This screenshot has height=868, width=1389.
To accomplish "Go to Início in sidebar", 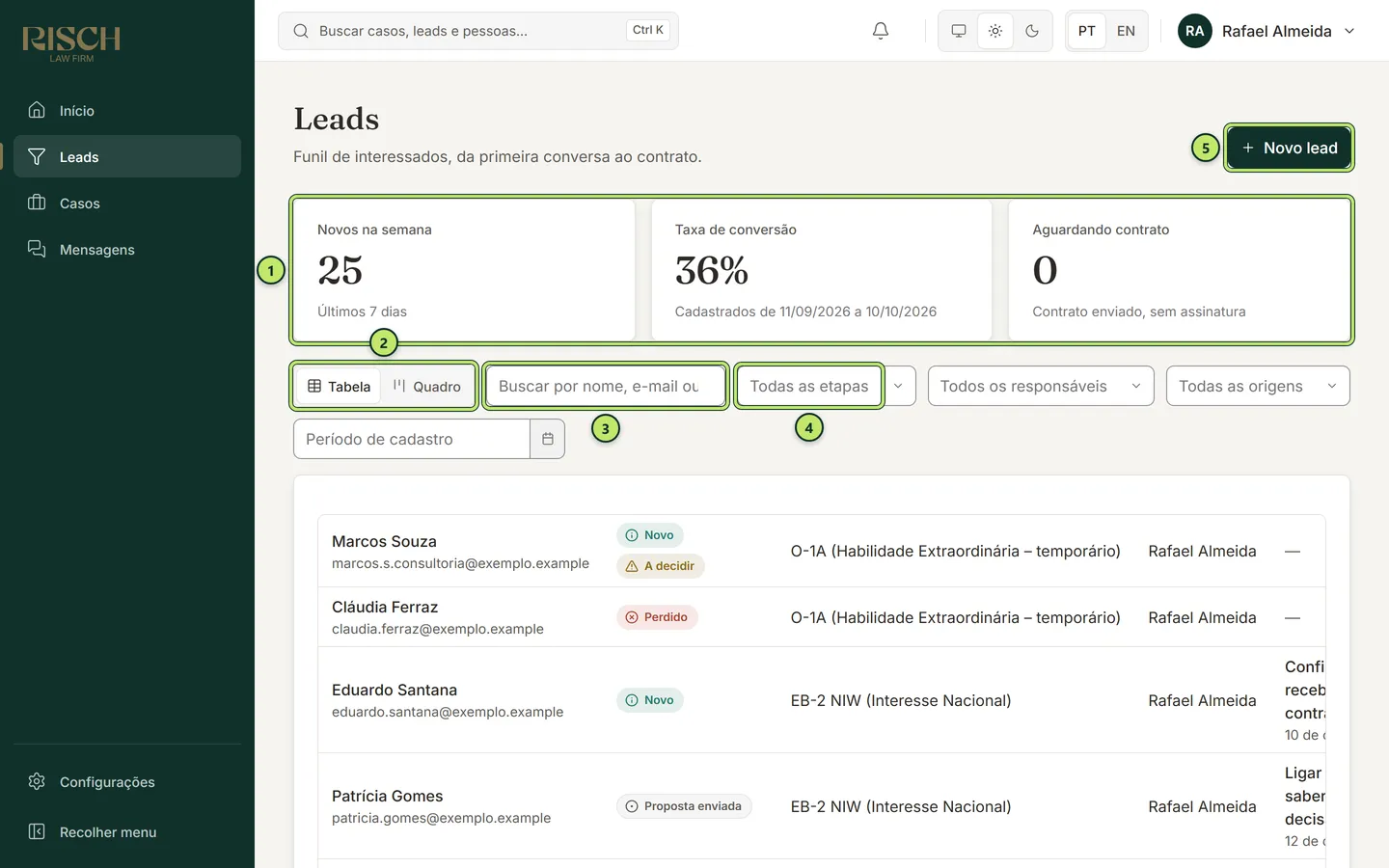I will click(x=127, y=111).
